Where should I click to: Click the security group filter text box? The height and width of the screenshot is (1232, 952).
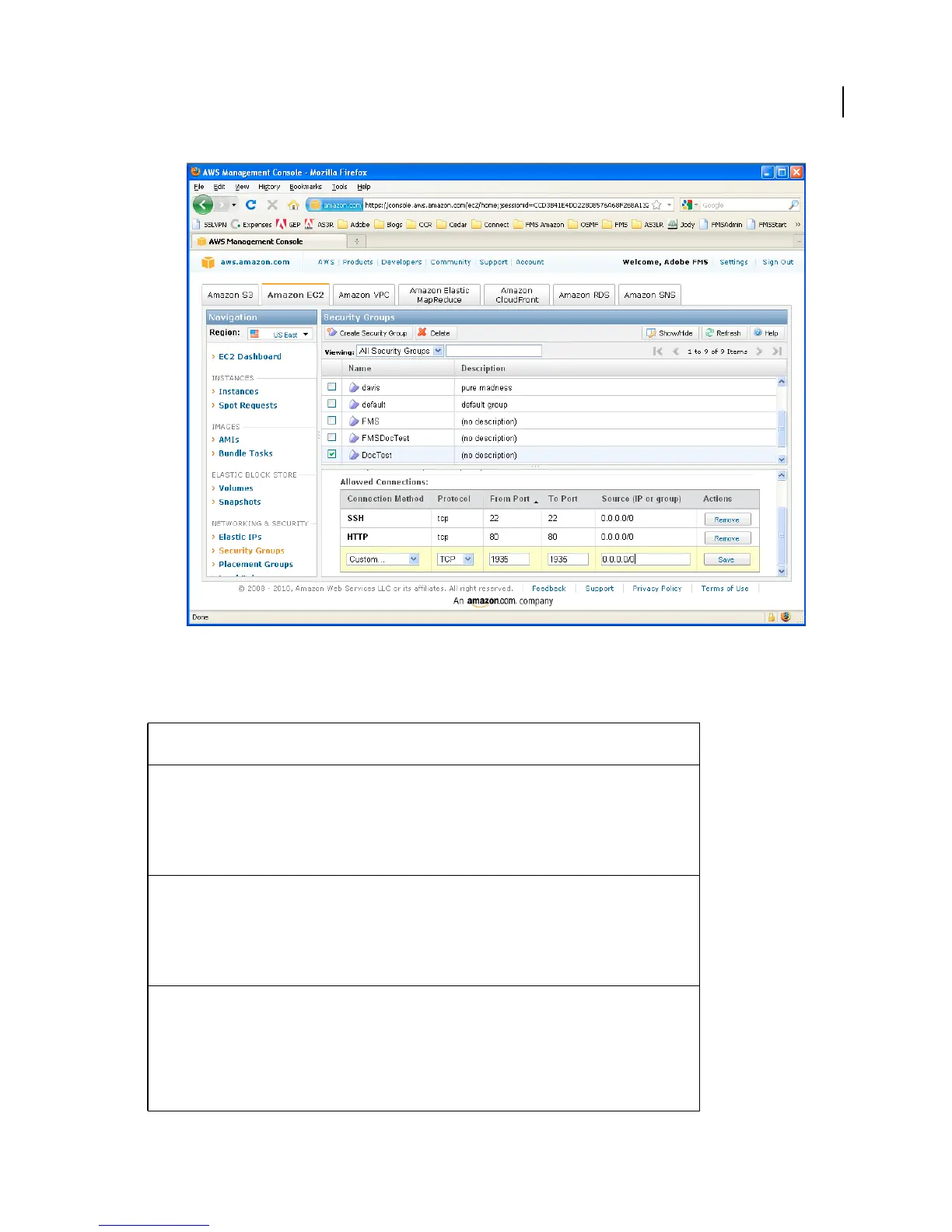(494, 351)
